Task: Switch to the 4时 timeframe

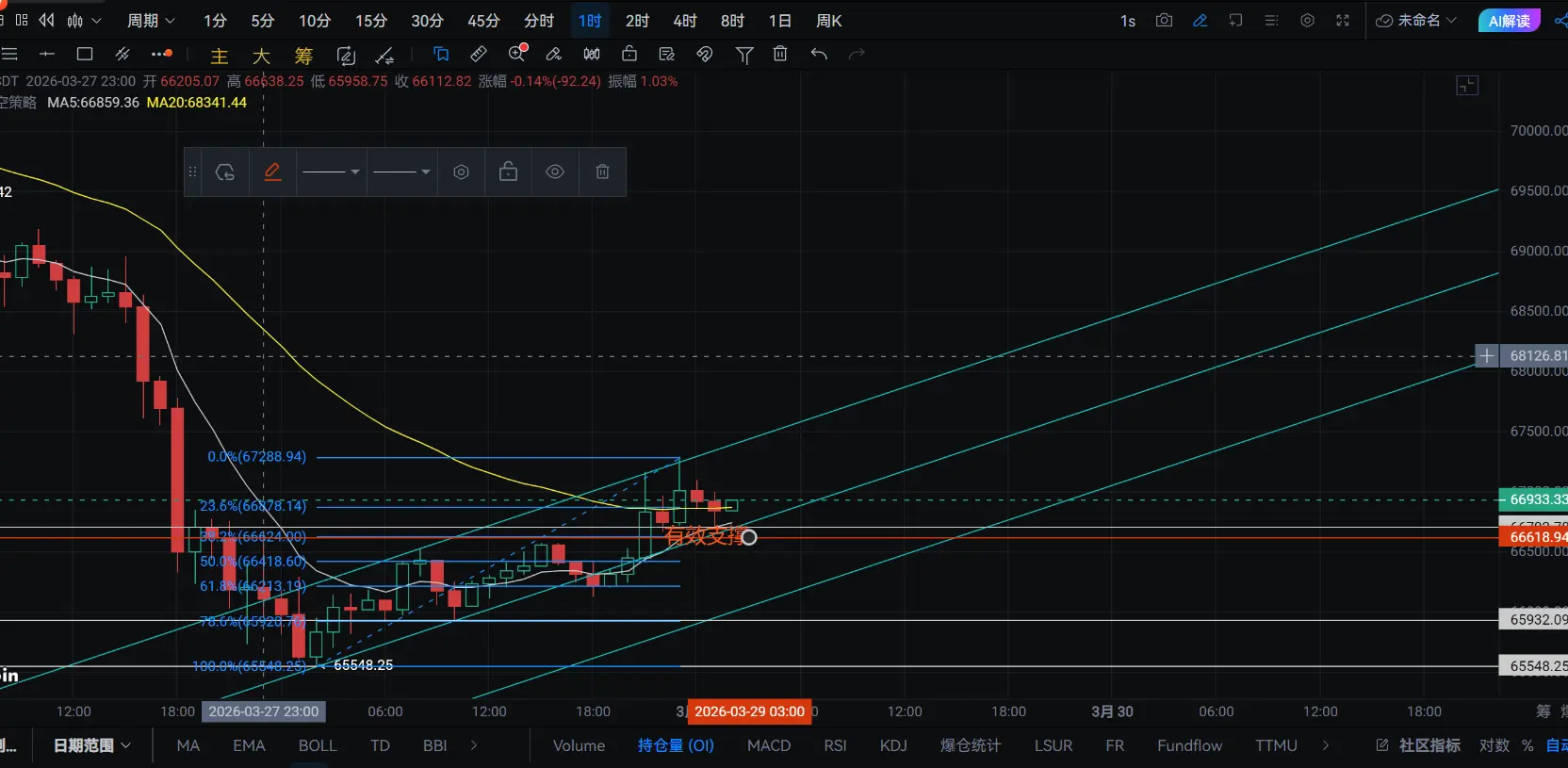Action: click(x=685, y=20)
